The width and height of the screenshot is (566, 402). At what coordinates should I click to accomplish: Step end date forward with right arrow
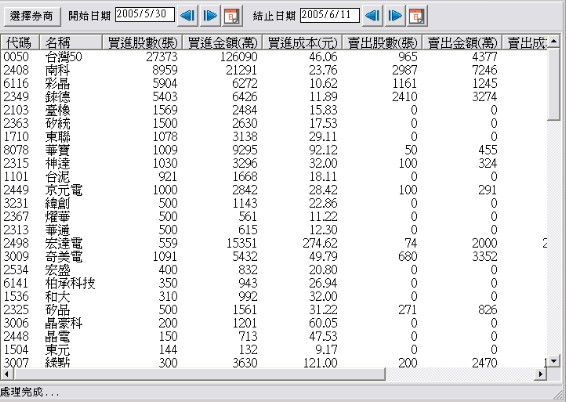click(395, 16)
